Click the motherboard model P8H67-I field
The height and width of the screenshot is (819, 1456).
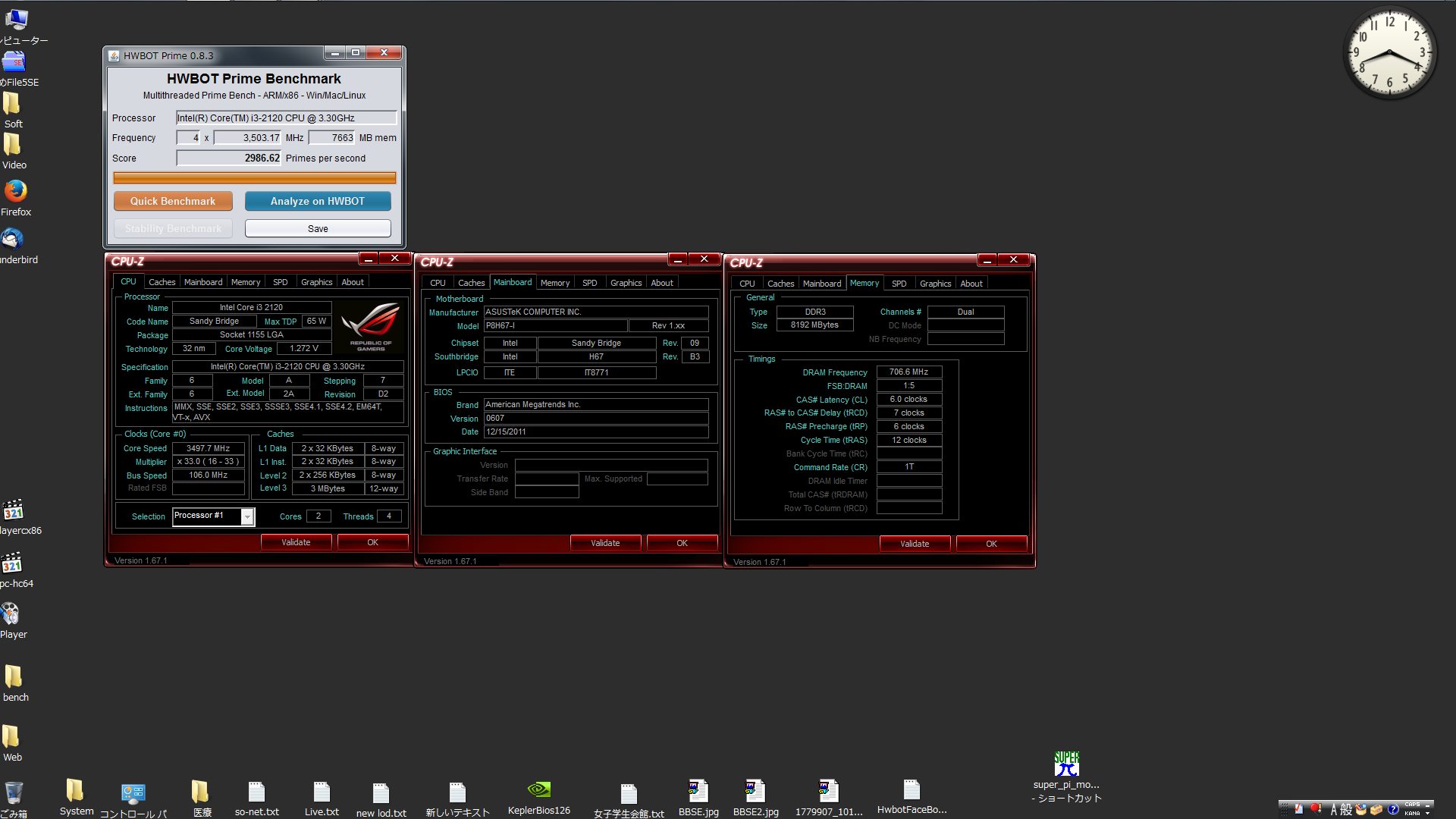(555, 325)
